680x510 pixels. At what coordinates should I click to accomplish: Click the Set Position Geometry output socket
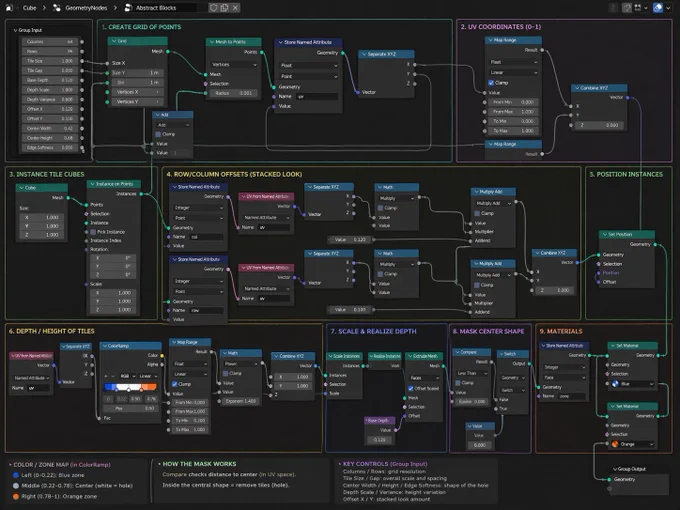pos(655,245)
